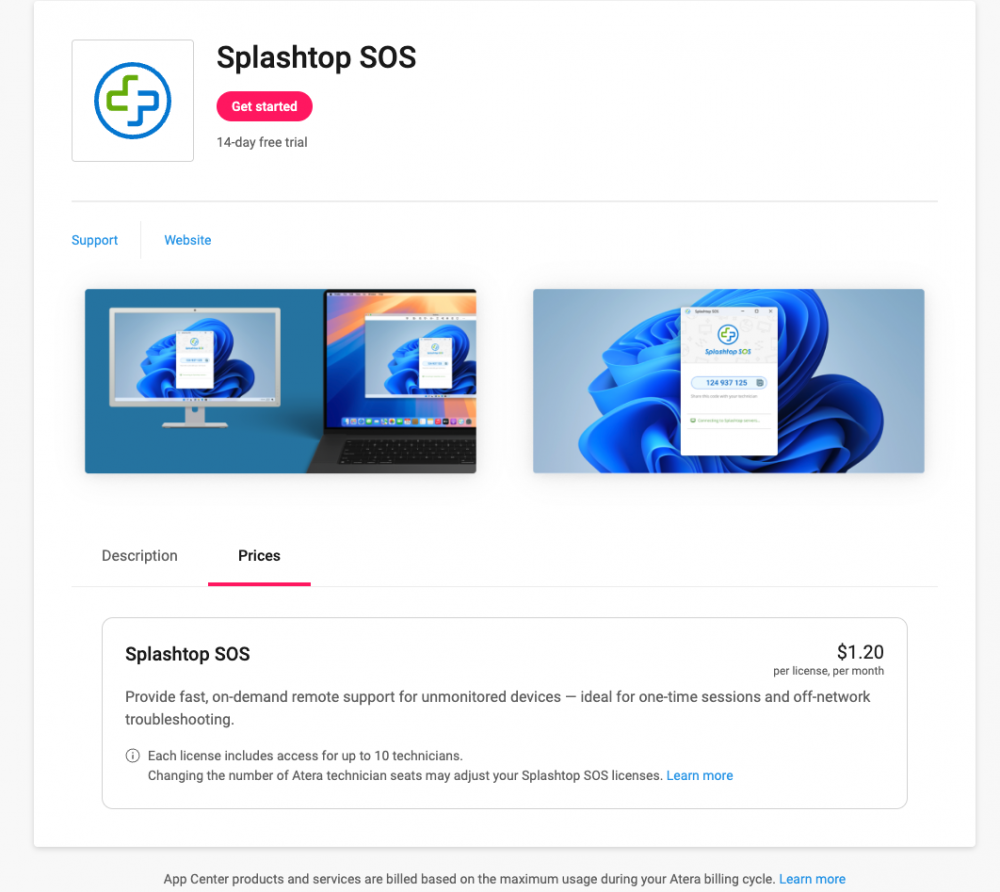
Task: Click the macOS dock shown on laptop image
Action: click(x=406, y=421)
